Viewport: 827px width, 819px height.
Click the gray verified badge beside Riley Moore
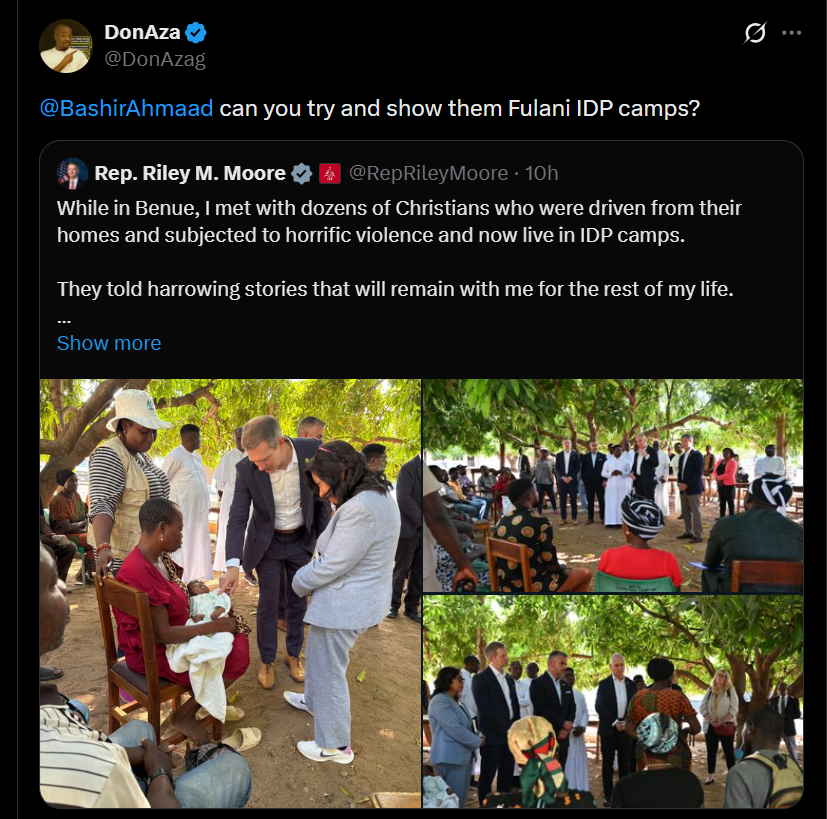click(302, 174)
